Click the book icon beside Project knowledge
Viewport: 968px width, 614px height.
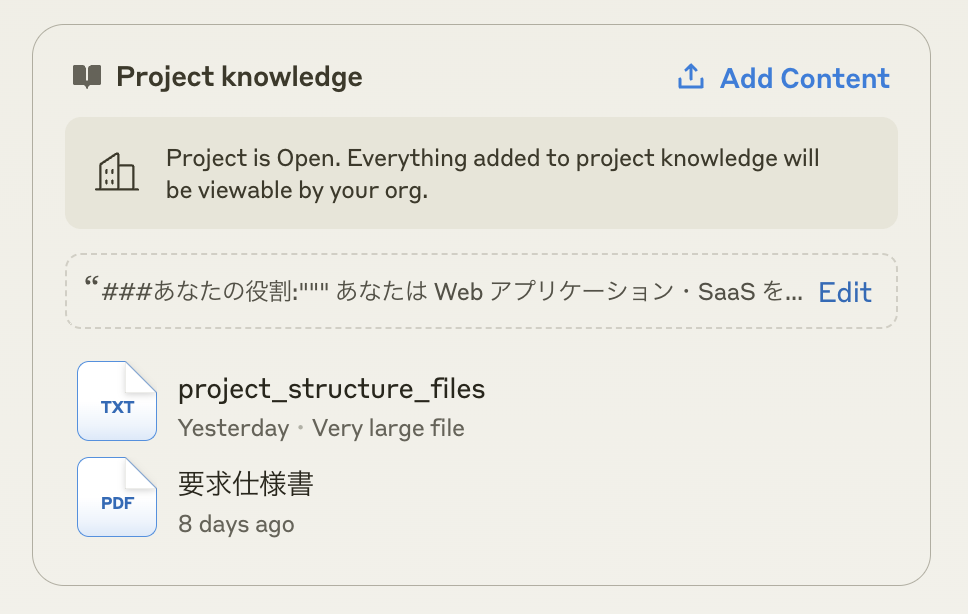tap(87, 77)
